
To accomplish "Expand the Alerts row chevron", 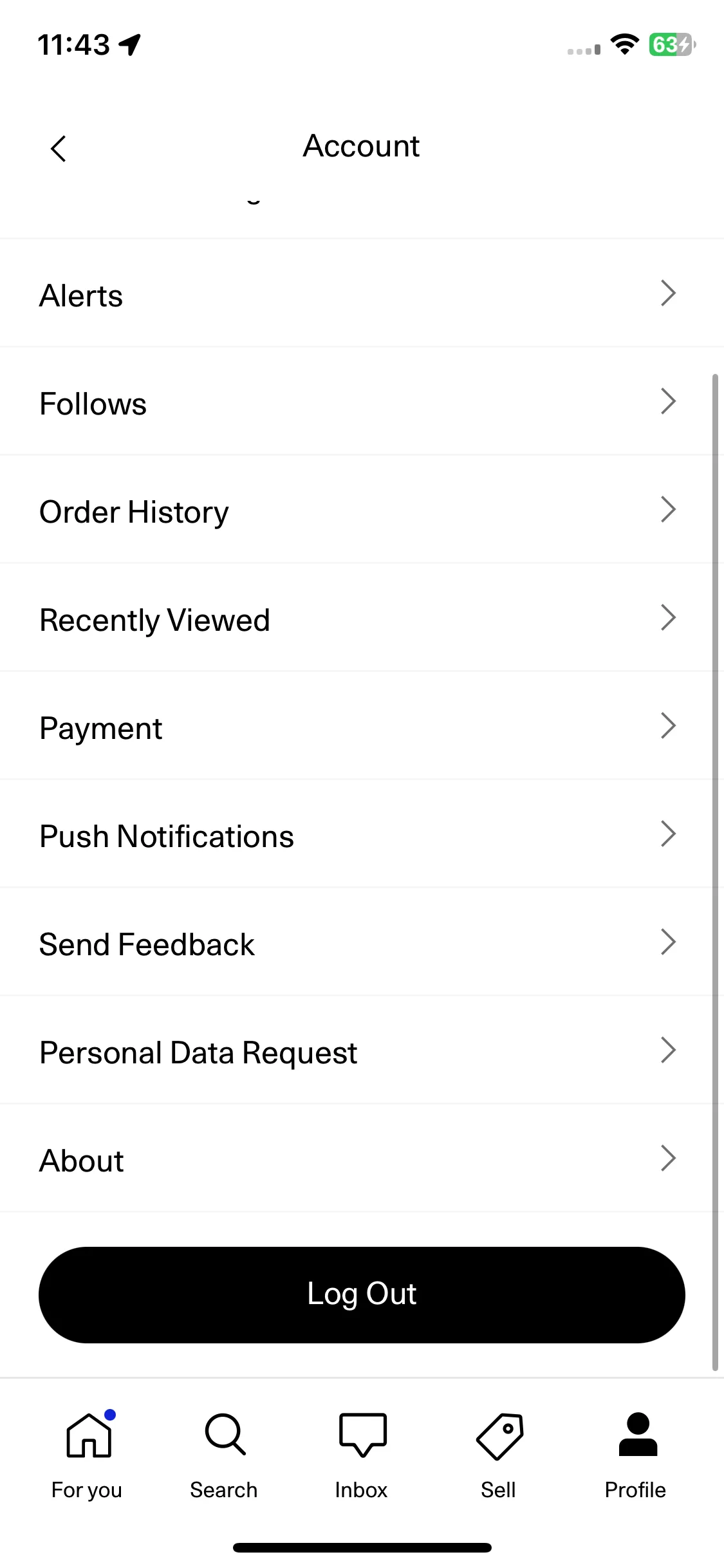I will (669, 294).
